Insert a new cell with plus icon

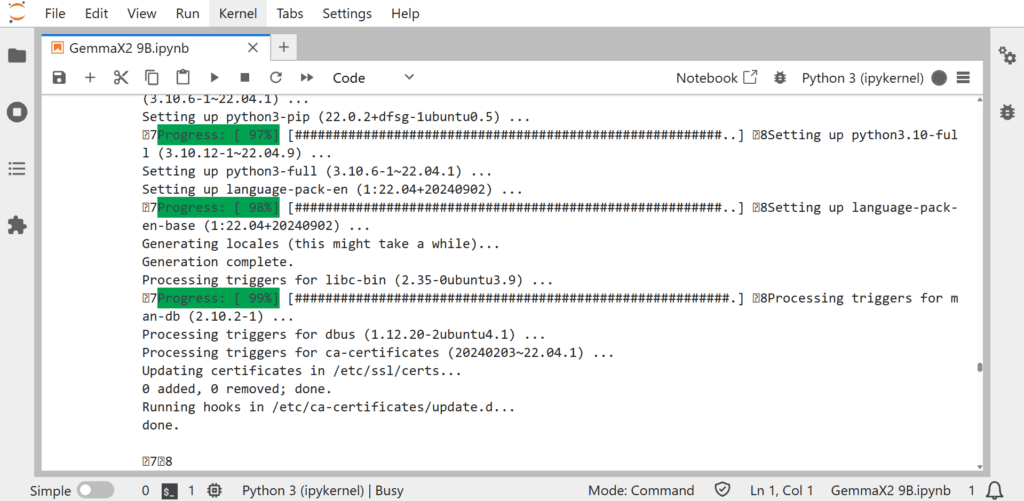90,78
